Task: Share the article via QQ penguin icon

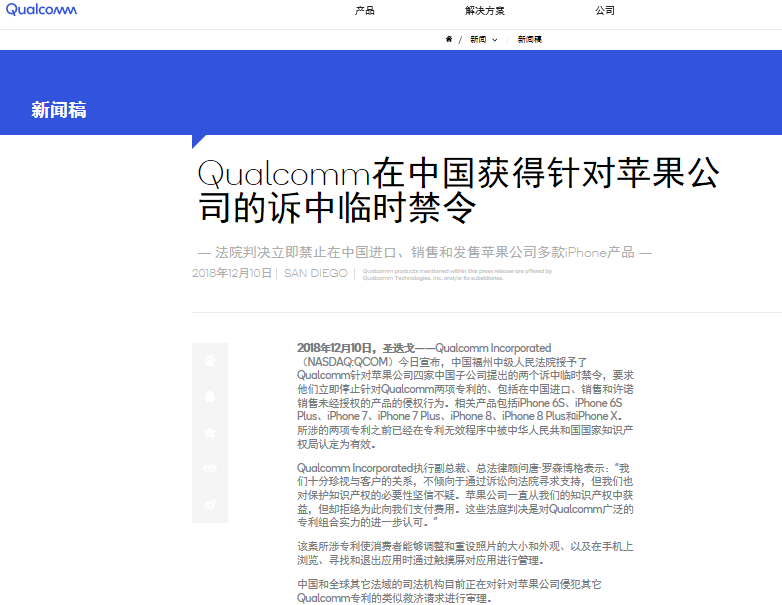Action: click(210, 397)
